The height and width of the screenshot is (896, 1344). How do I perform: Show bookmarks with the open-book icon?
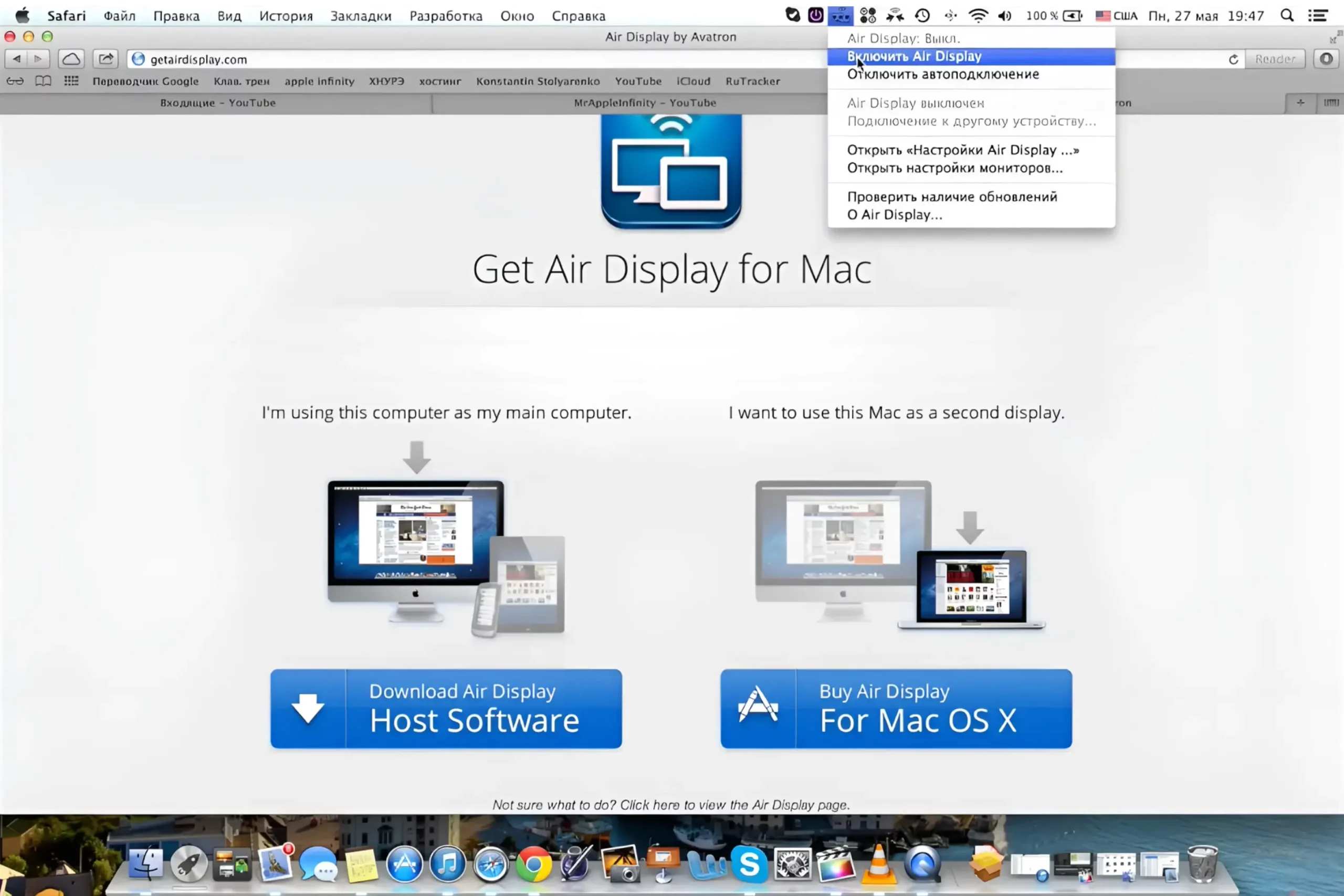pos(43,81)
